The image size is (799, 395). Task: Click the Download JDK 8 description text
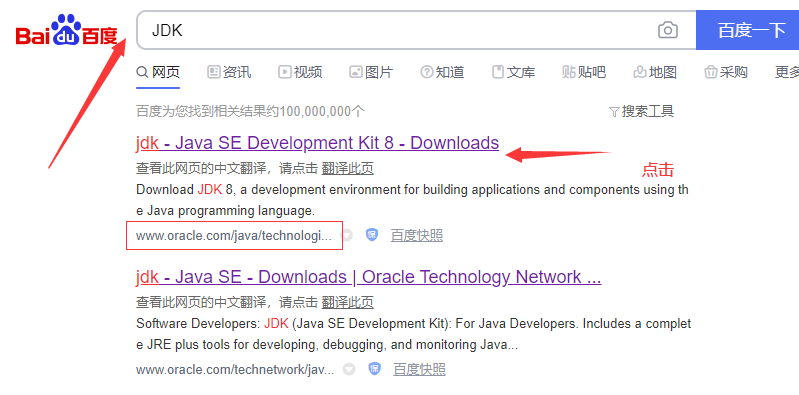click(x=412, y=200)
